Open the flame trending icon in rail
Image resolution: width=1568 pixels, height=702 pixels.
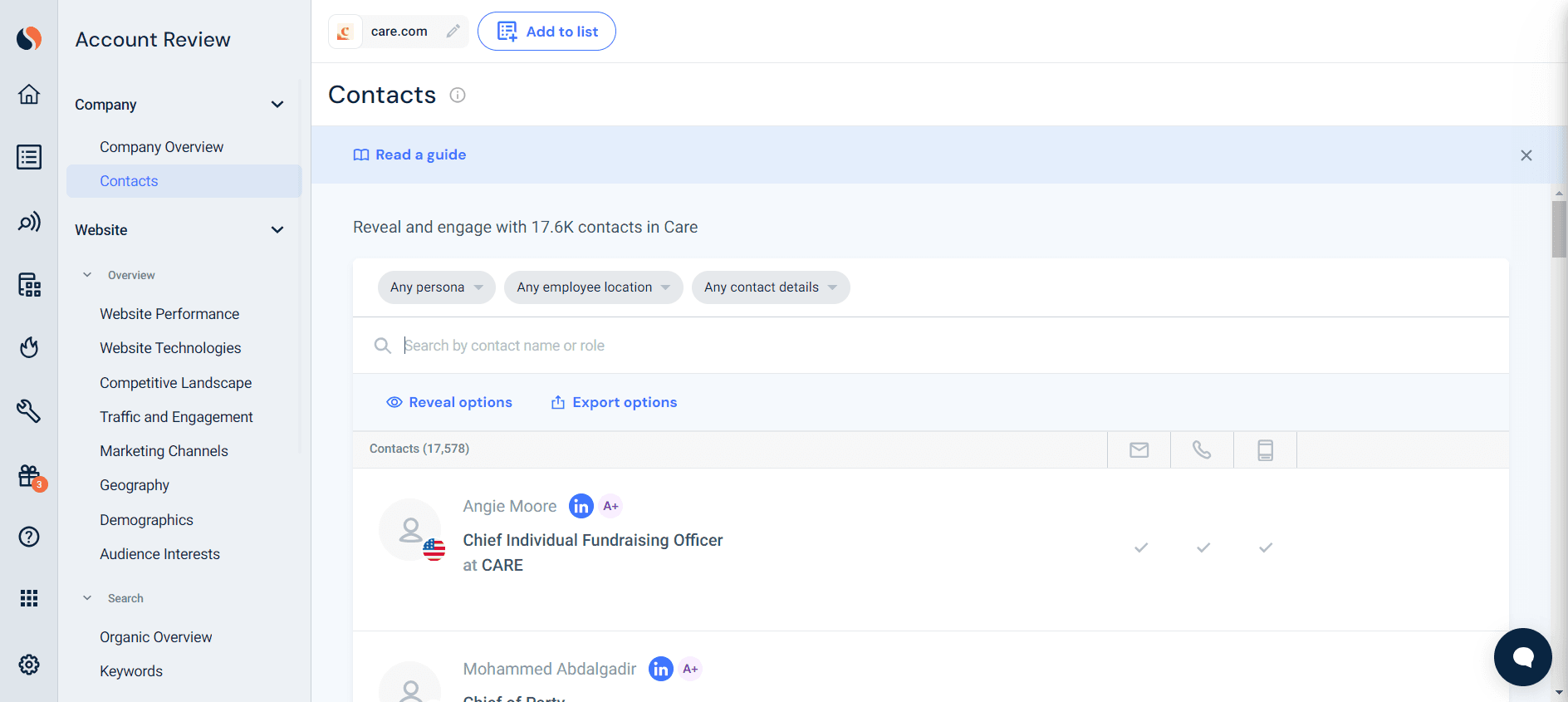pyautogui.click(x=29, y=347)
